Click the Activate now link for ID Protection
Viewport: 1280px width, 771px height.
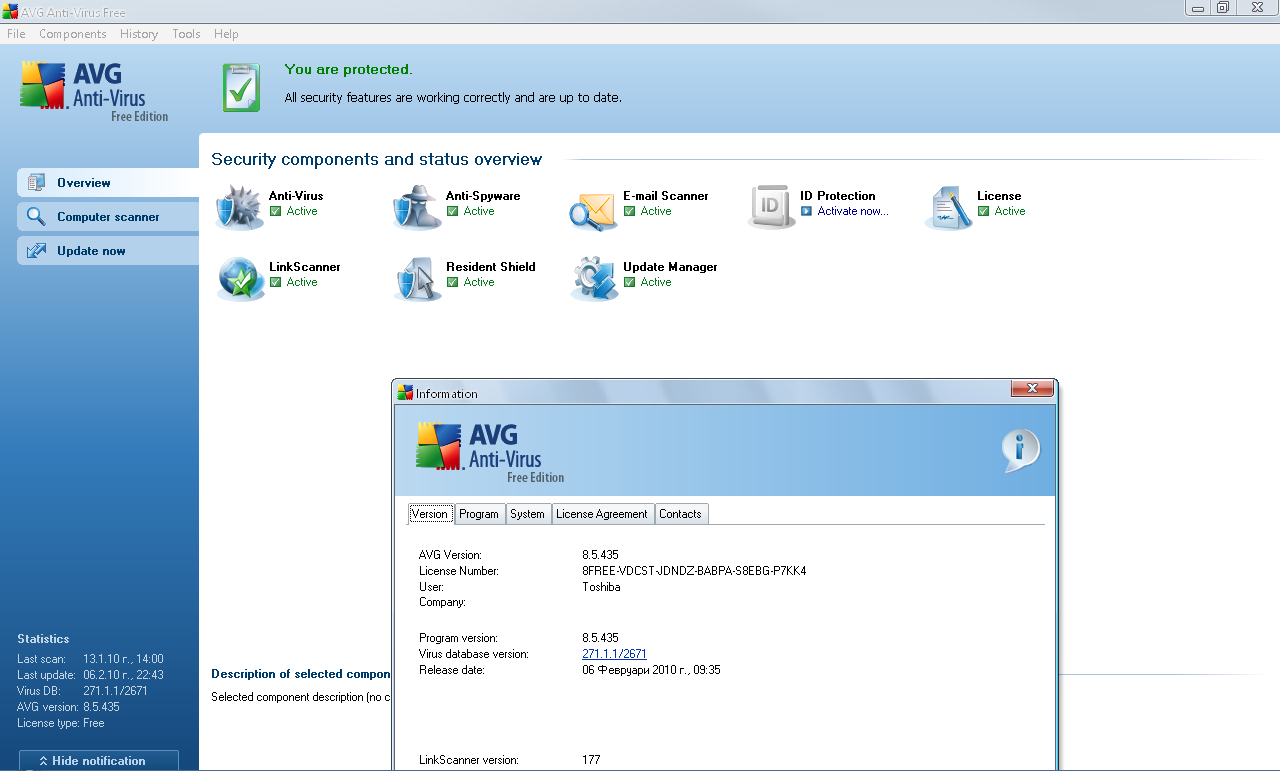(852, 211)
